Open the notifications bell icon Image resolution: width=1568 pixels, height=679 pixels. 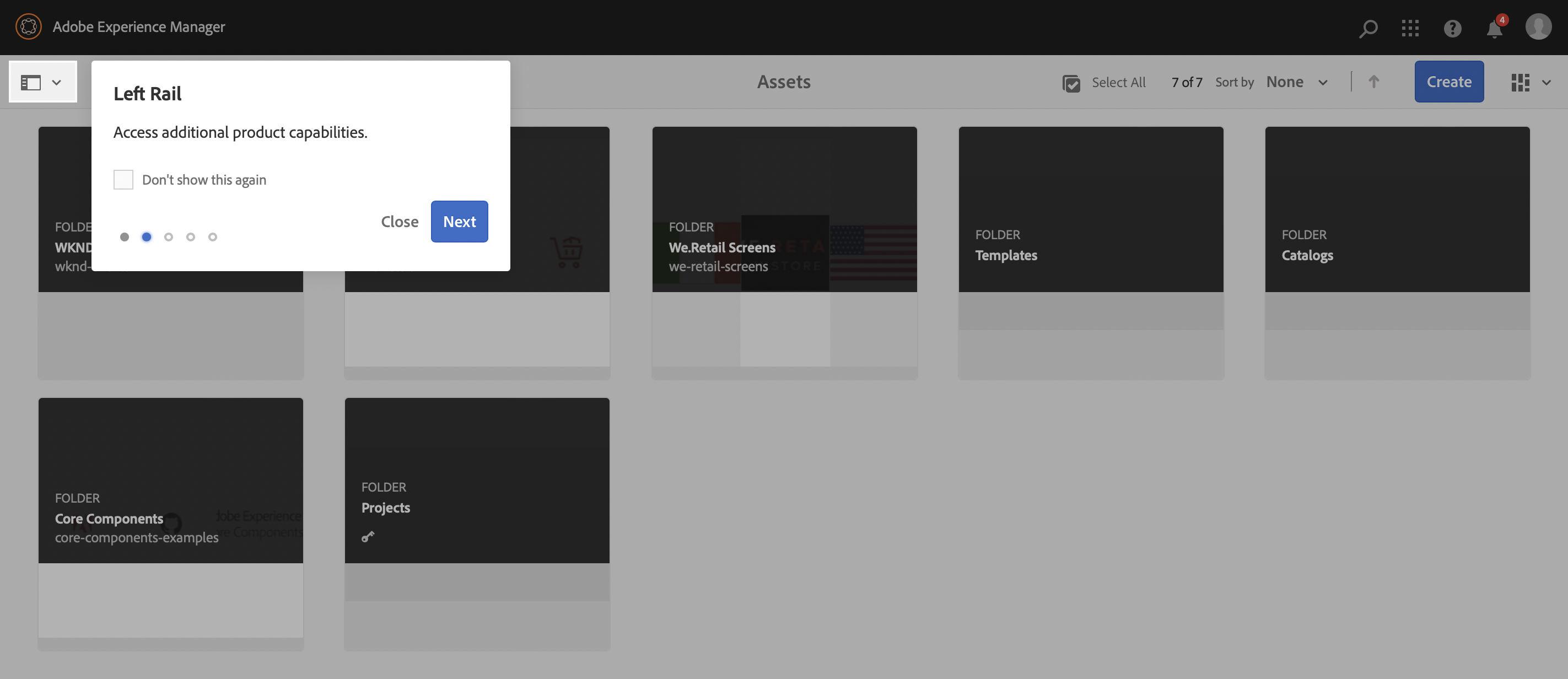pyautogui.click(x=1494, y=29)
